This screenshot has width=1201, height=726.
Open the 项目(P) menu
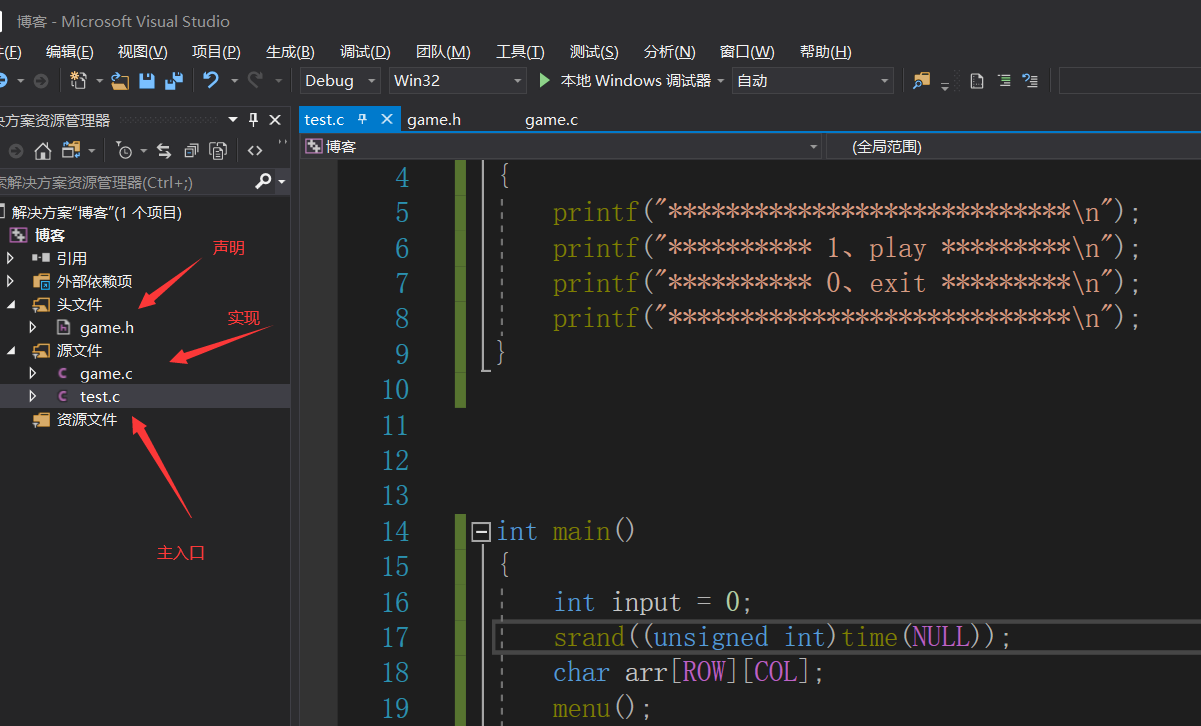(x=216, y=52)
